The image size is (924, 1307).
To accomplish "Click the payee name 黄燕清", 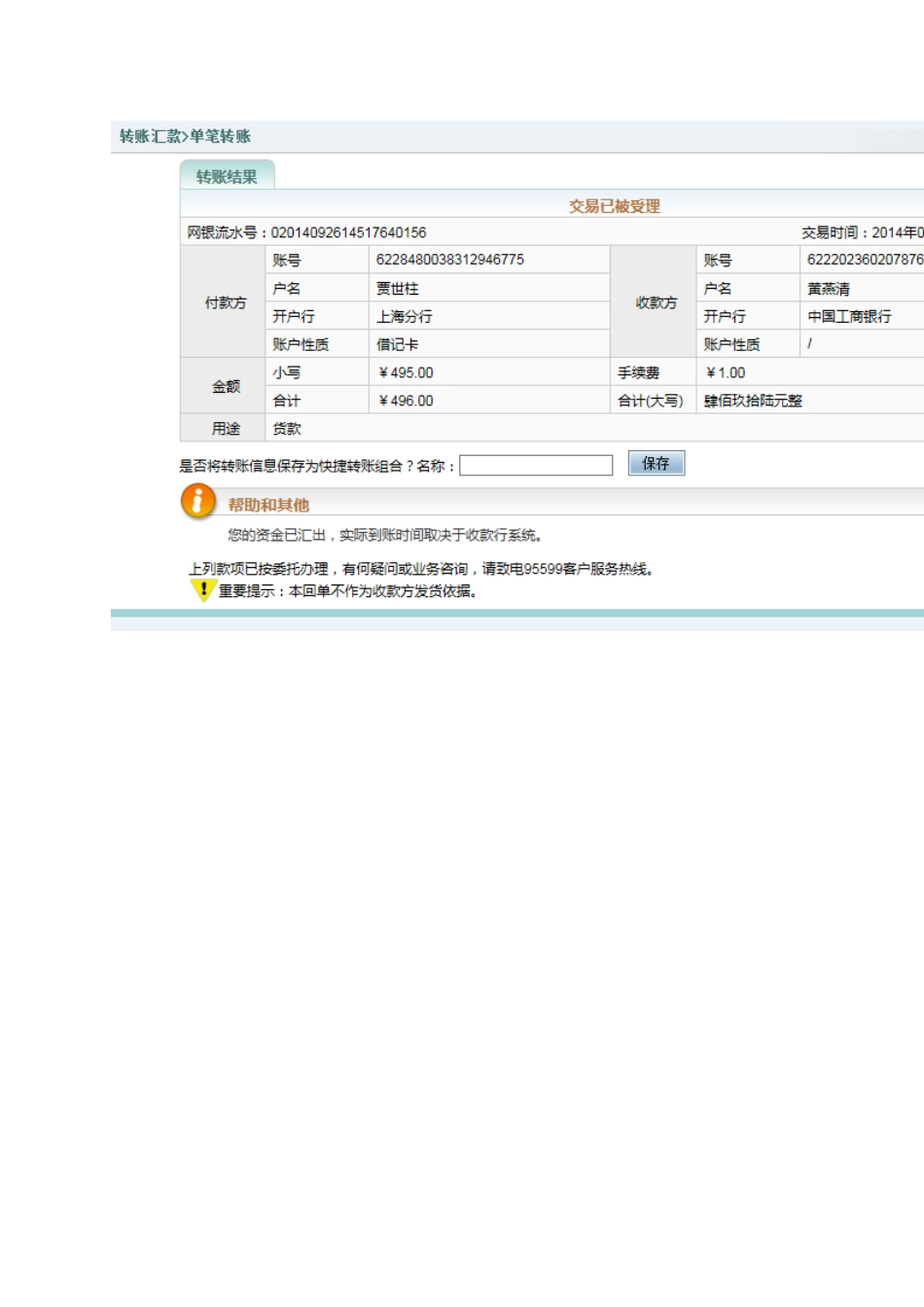I will pyautogui.click(x=828, y=289).
